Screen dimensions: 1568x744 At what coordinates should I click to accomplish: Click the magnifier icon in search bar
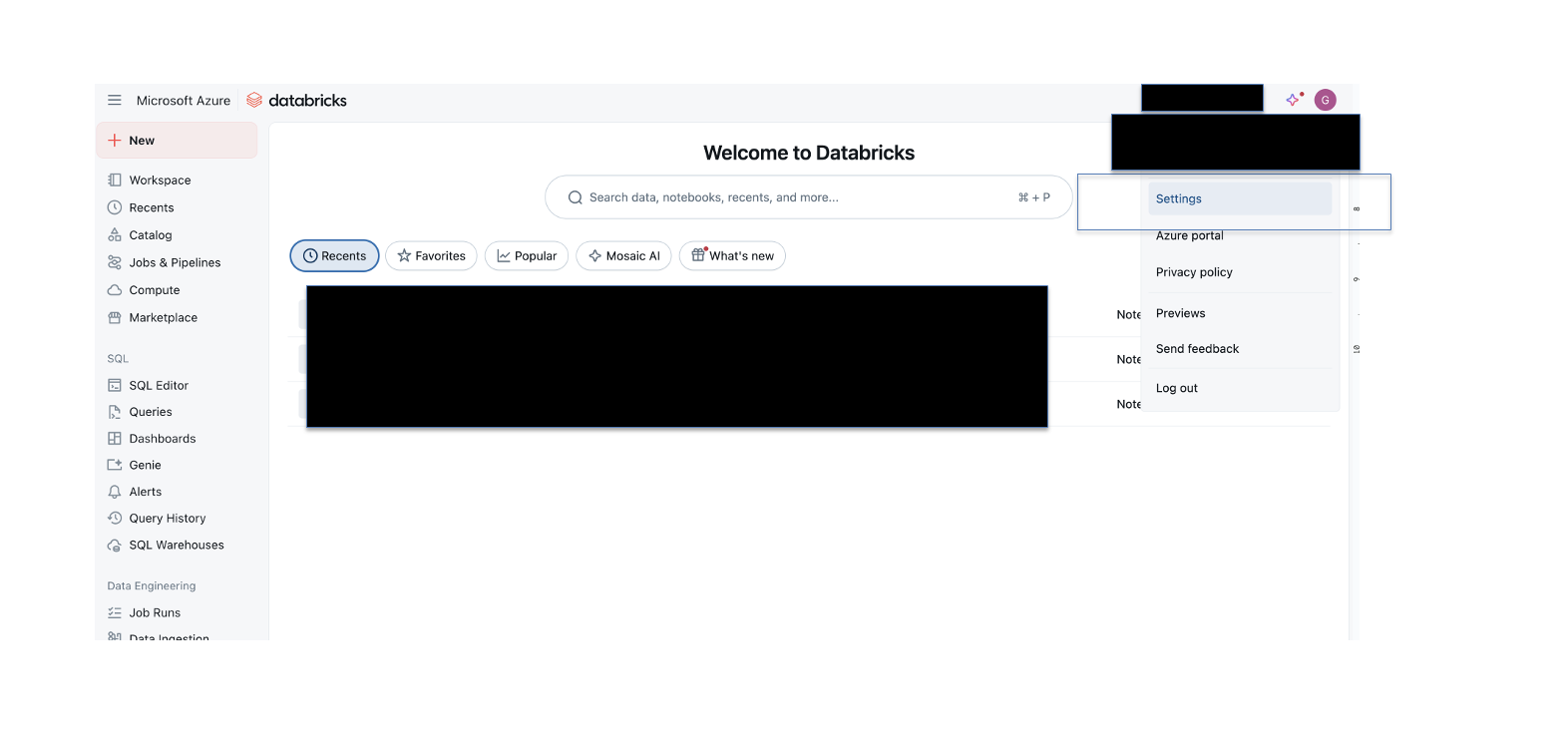pyautogui.click(x=576, y=197)
